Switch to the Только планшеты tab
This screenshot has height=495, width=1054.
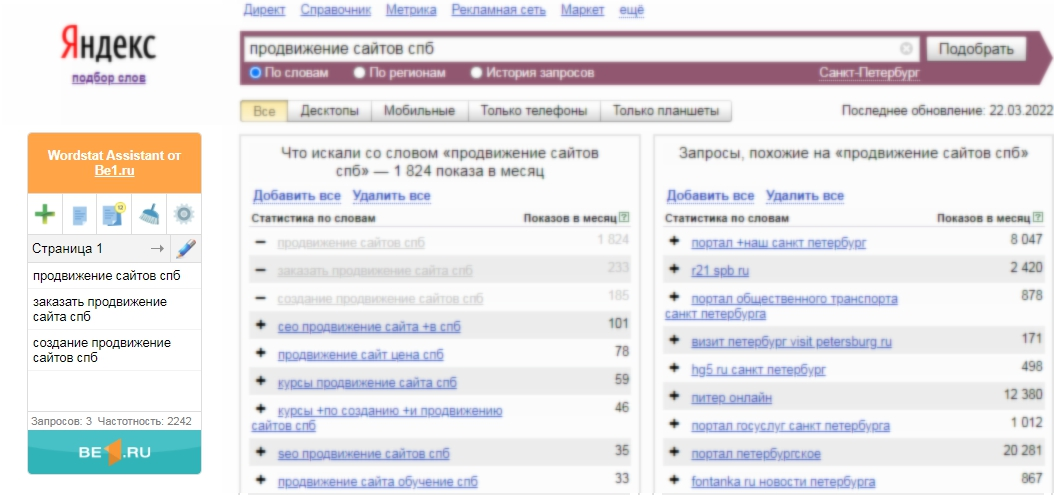665,111
